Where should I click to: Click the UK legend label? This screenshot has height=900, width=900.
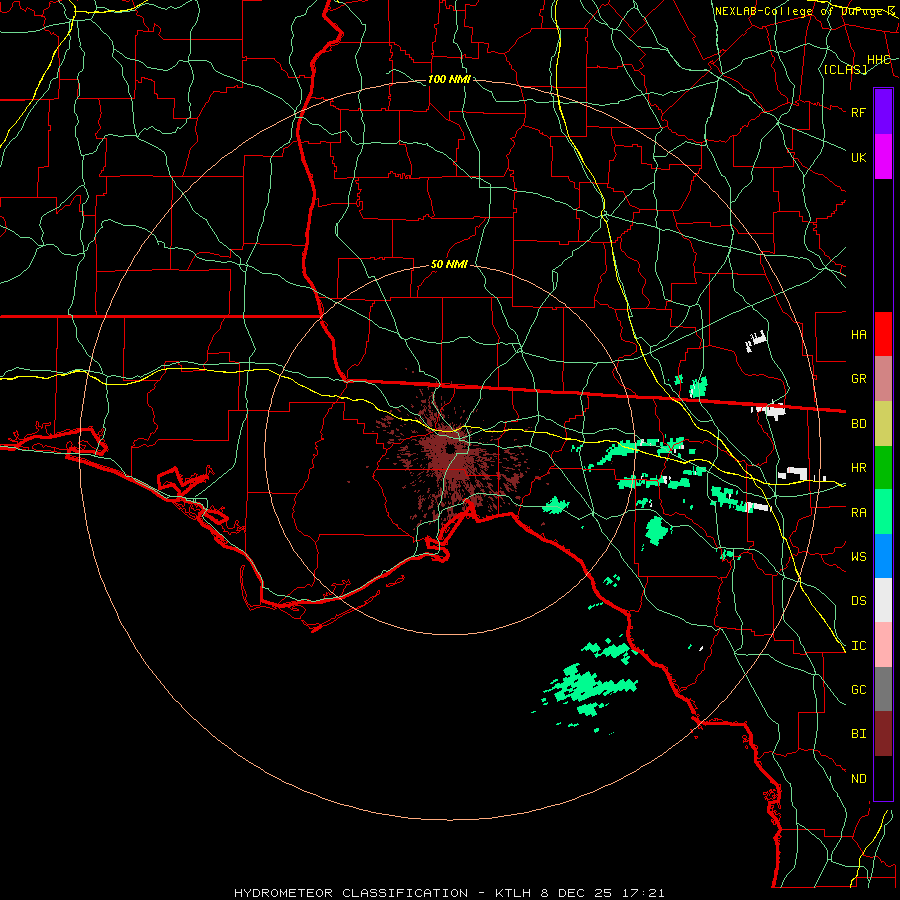point(858,157)
